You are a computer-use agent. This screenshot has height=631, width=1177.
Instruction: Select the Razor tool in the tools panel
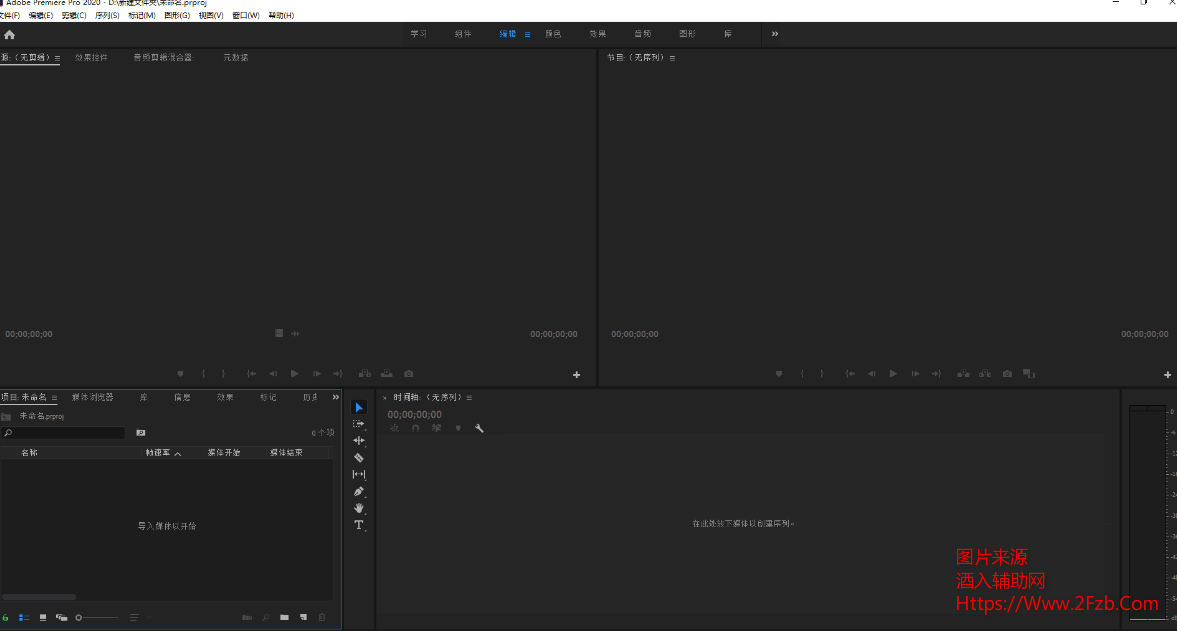(359, 457)
